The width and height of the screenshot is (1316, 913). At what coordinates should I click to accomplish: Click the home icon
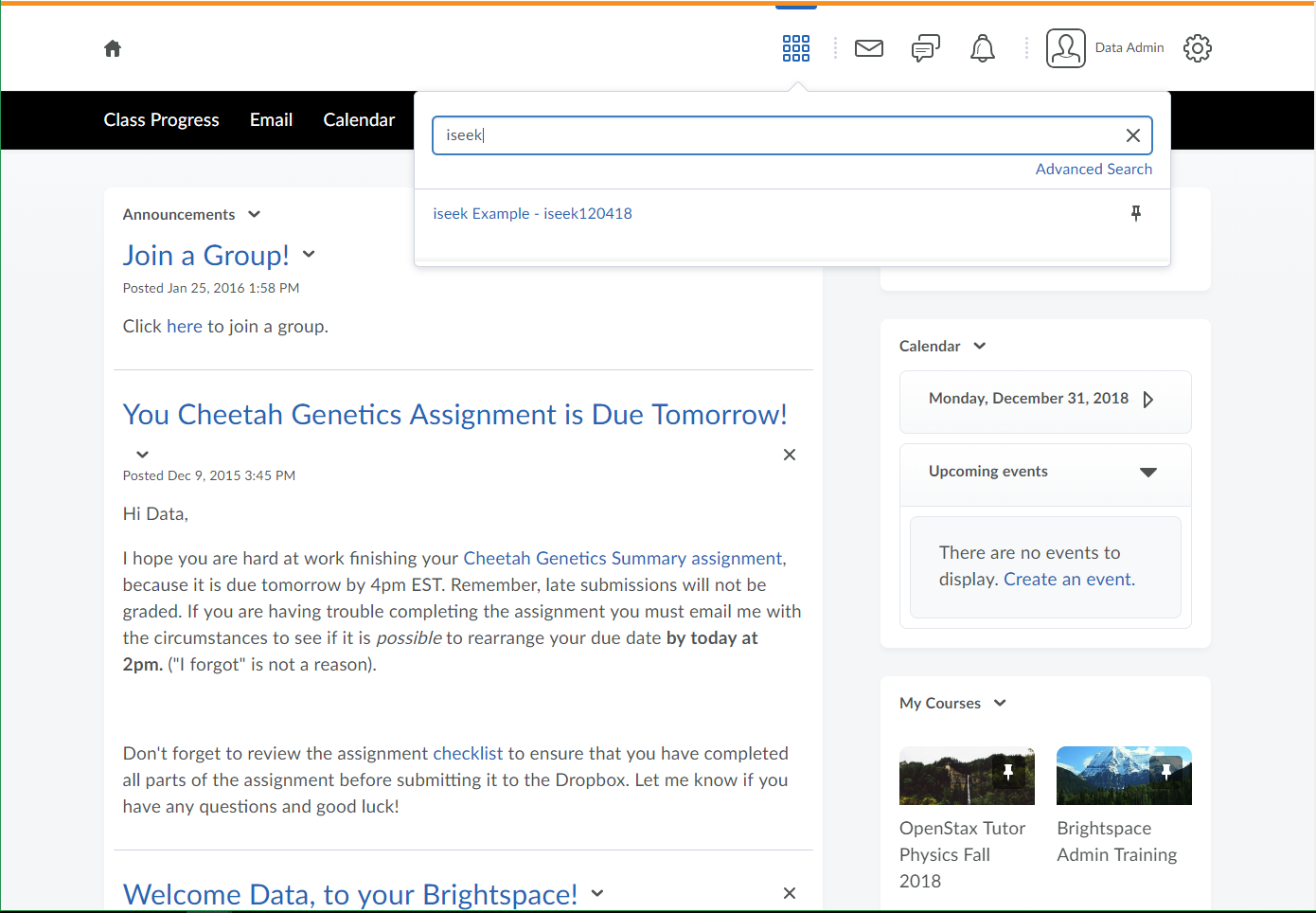point(113,48)
